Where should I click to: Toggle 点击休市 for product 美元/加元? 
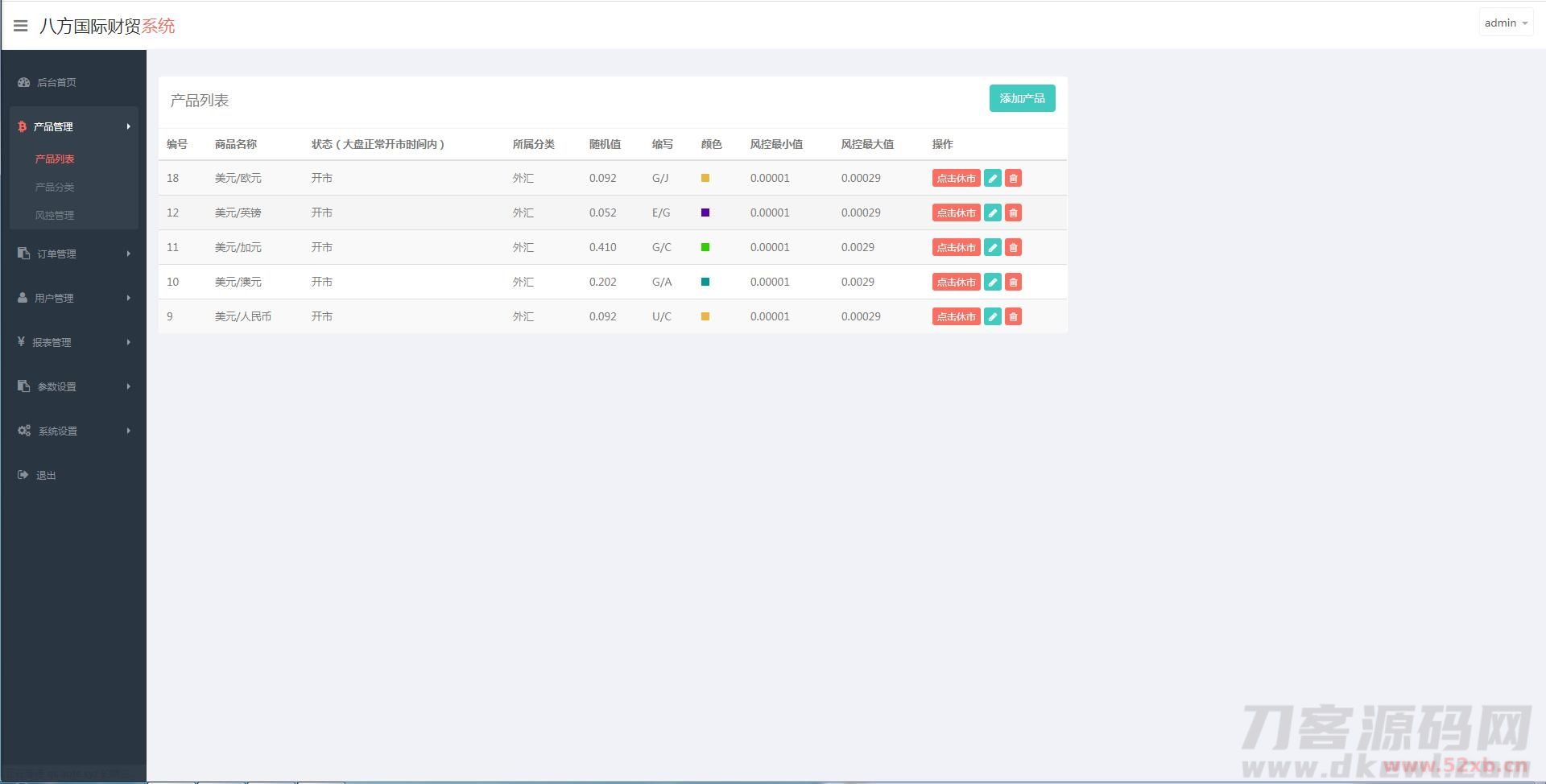956,248
